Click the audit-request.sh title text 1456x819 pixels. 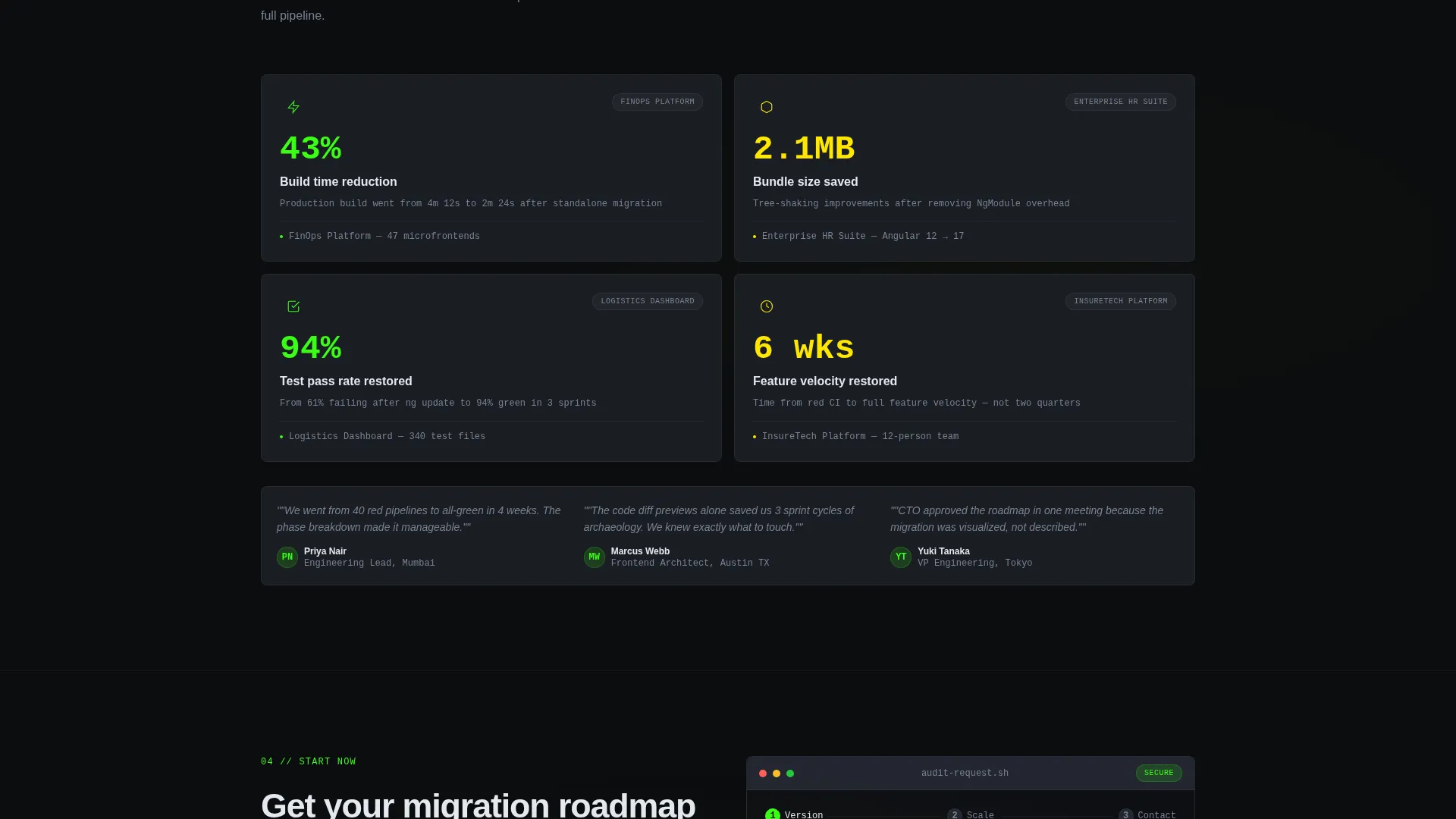pyautogui.click(x=965, y=773)
